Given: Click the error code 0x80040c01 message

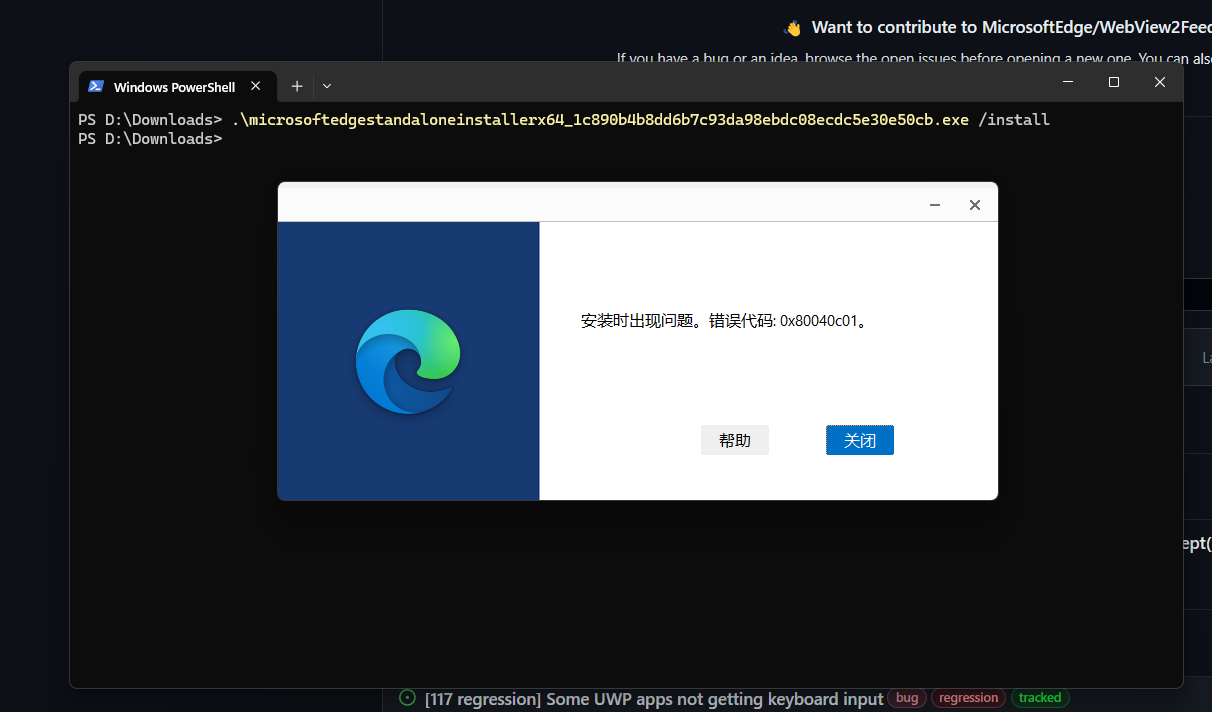Looking at the screenshot, I should (724, 322).
